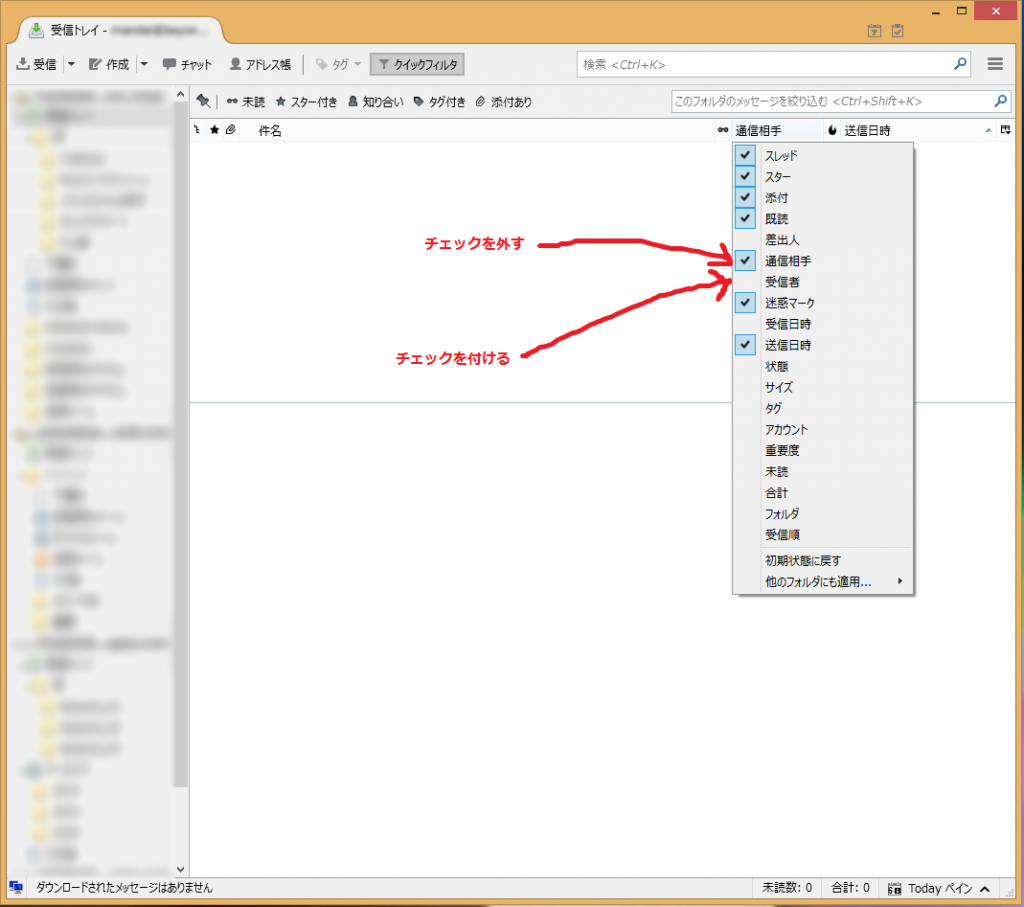Open the calendar tab icon
This screenshot has height=907, width=1024.
[874, 31]
